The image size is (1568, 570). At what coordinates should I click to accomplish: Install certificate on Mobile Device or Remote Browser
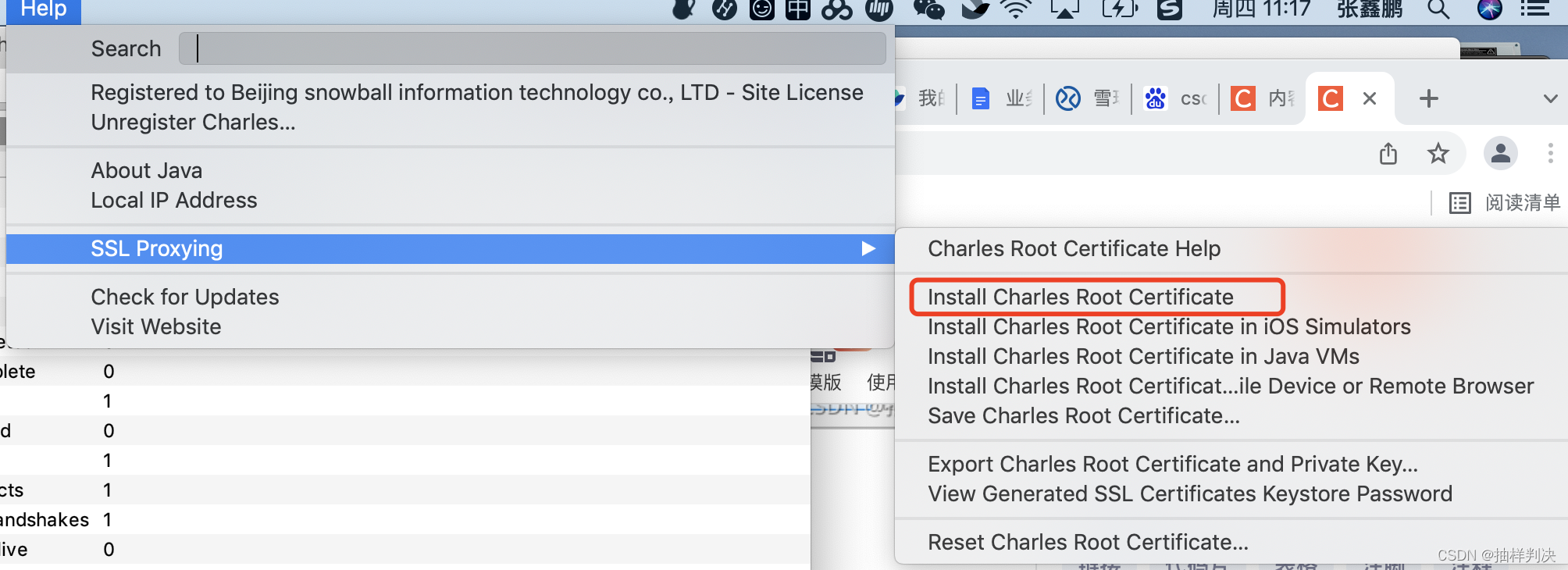(x=1231, y=387)
